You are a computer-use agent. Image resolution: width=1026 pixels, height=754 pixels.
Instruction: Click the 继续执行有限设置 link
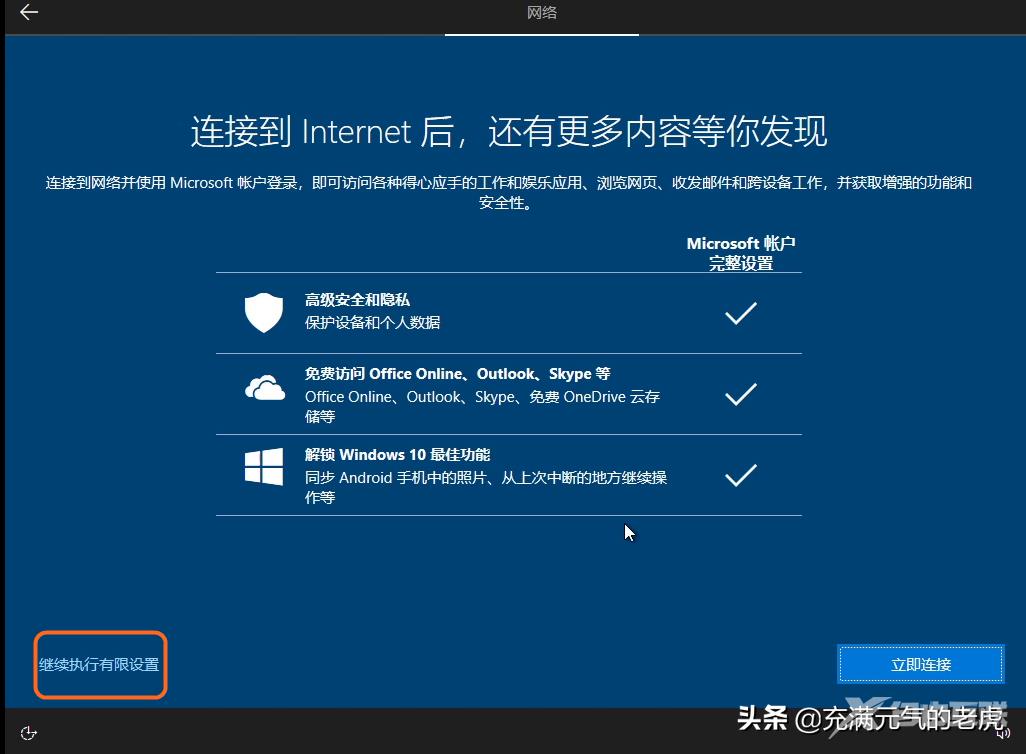pos(99,665)
